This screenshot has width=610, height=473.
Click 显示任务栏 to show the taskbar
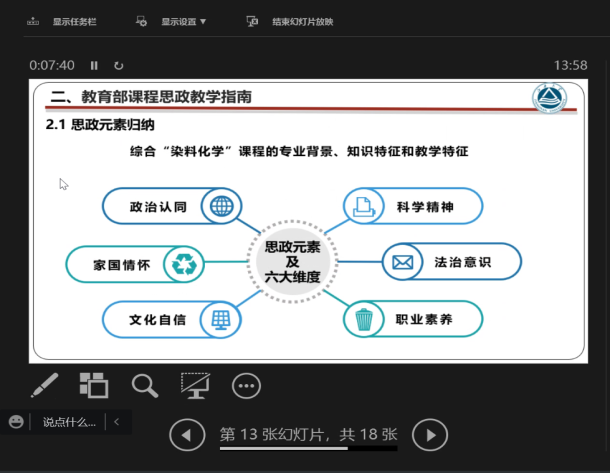point(66,21)
